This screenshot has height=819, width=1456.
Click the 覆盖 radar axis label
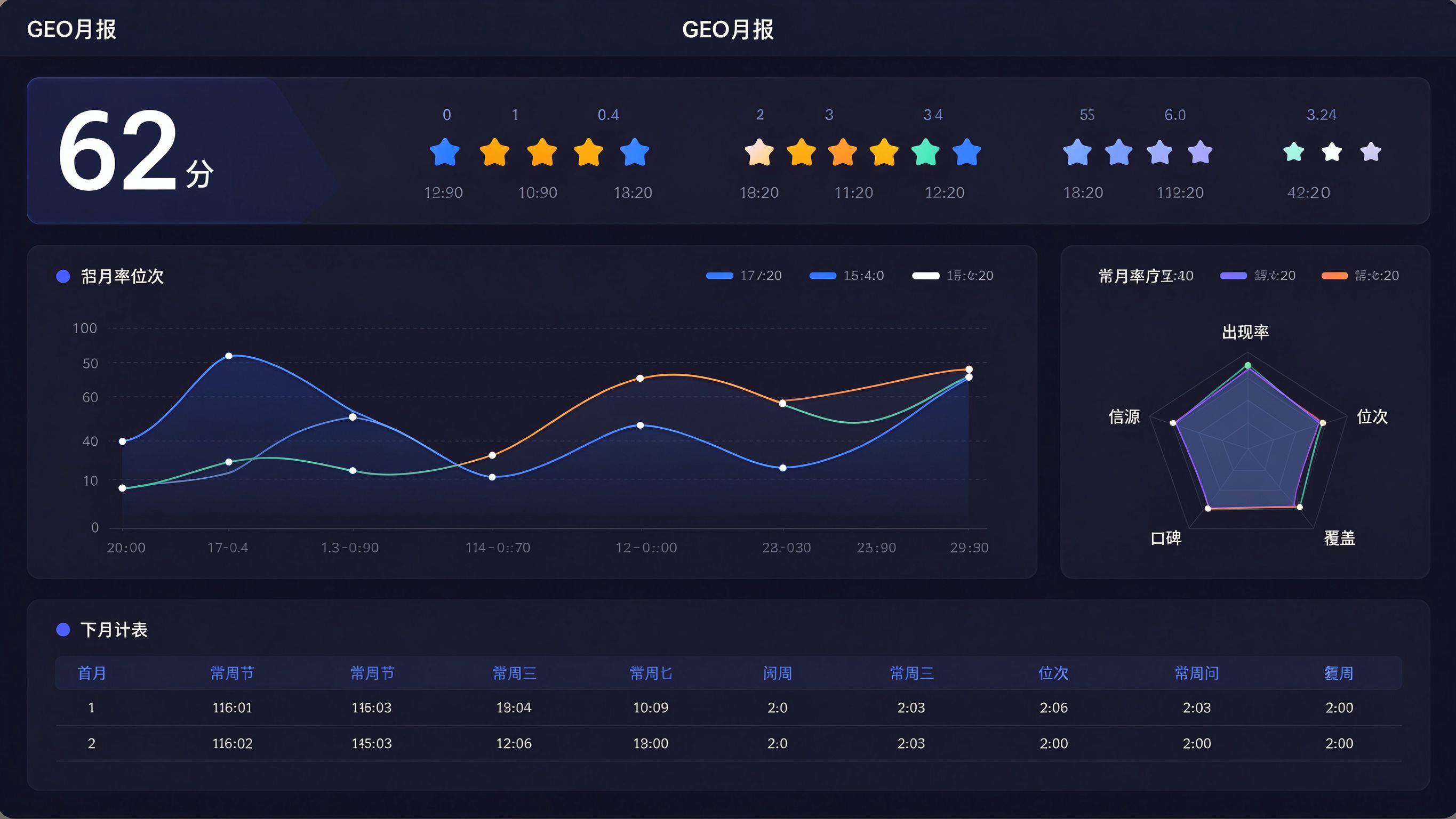click(1340, 538)
